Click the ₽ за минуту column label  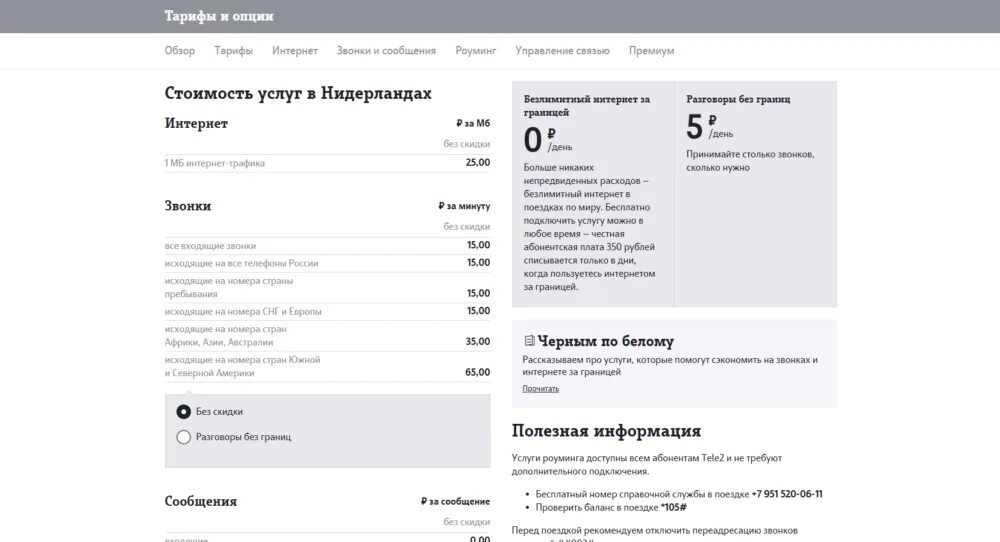[464, 206]
